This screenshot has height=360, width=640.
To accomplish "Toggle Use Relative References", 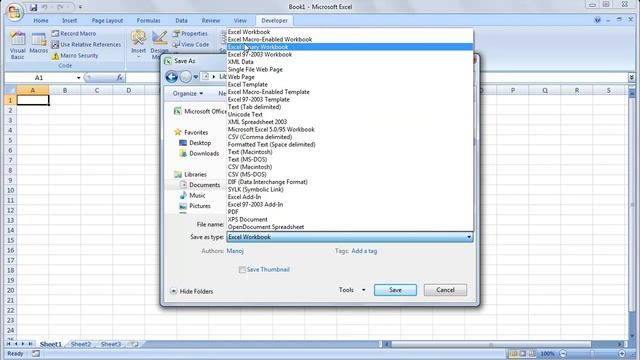I will coord(87,44).
